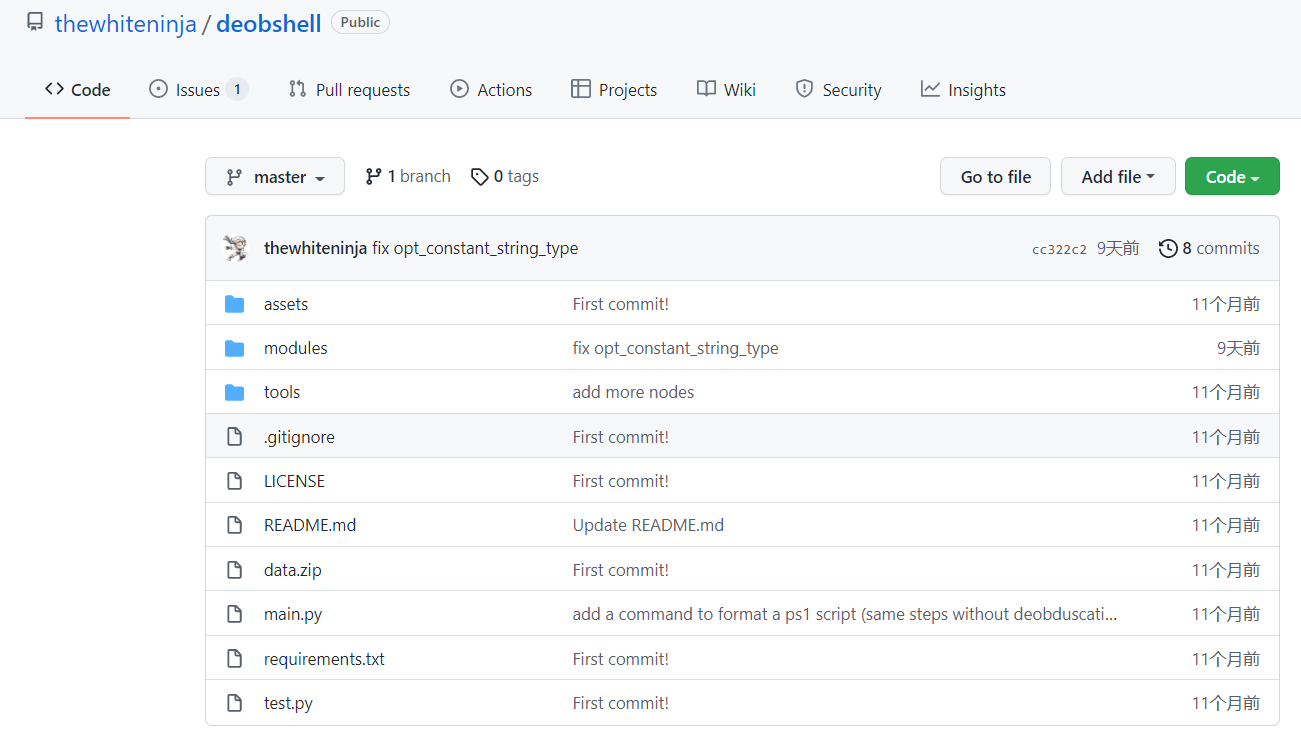
Task: Open the Projects tab
Action: coord(614,90)
